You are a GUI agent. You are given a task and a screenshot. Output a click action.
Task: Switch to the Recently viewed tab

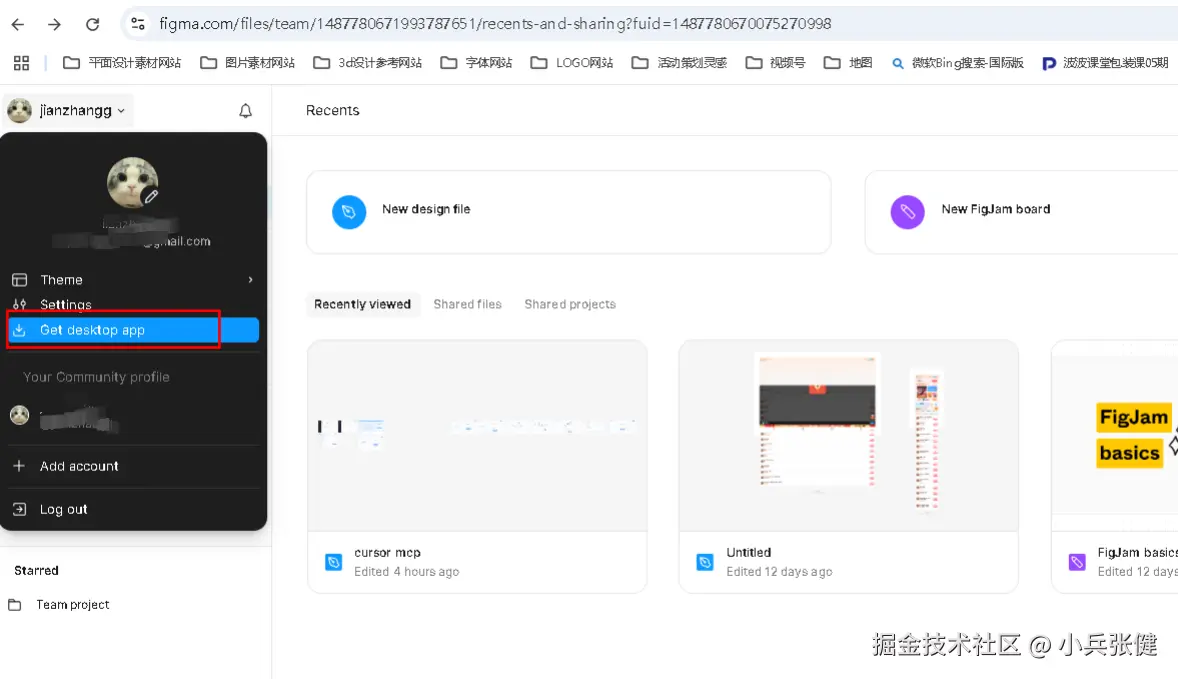[x=363, y=304]
